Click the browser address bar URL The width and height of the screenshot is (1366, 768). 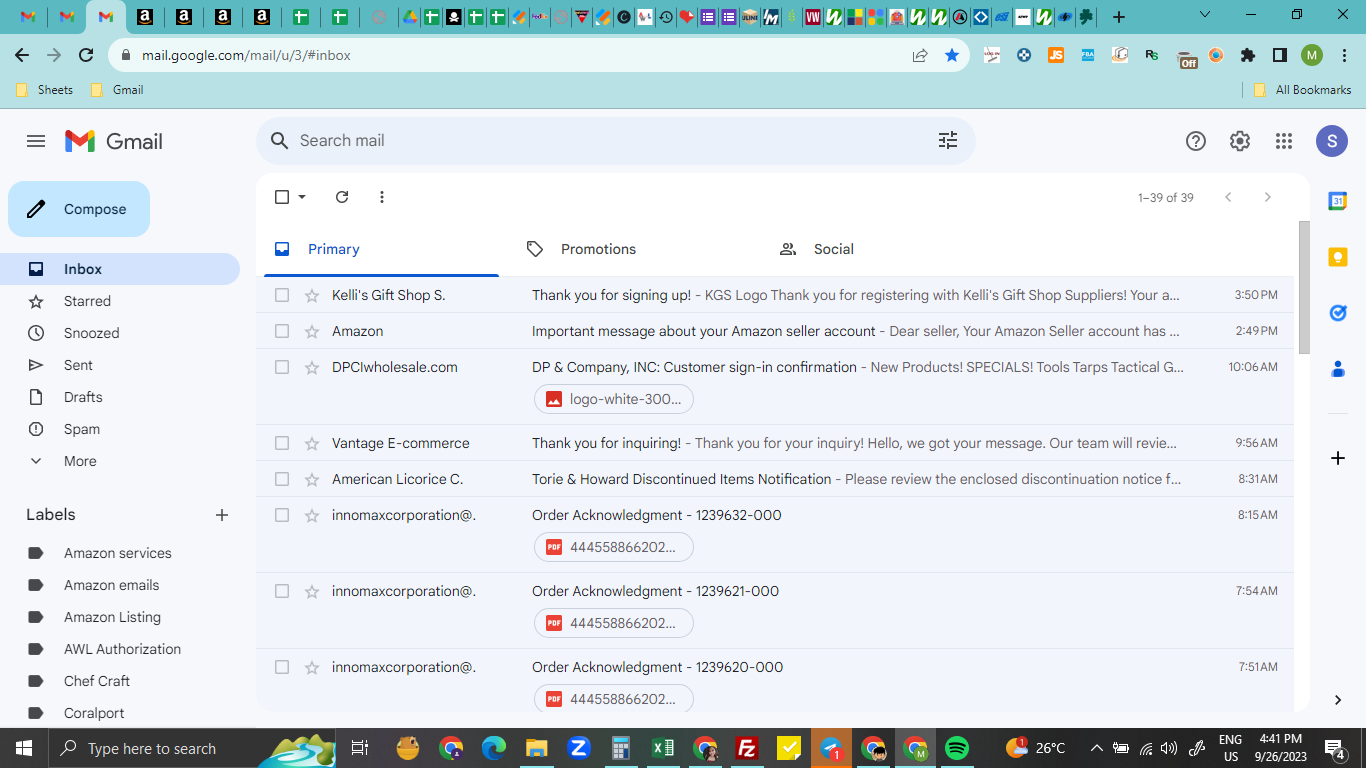tap(246, 55)
